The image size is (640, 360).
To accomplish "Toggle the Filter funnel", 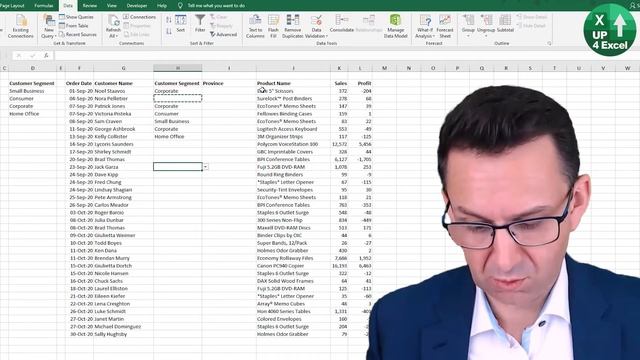I will pos(200,23).
